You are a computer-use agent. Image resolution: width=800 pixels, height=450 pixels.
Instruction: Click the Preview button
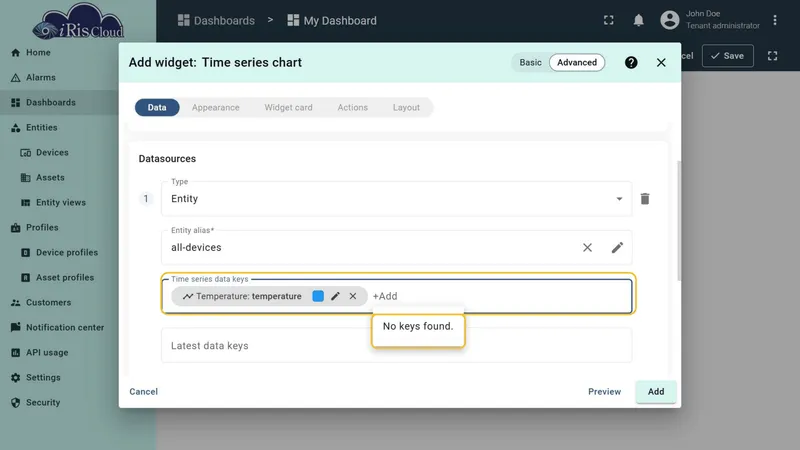pyautogui.click(x=605, y=391)
